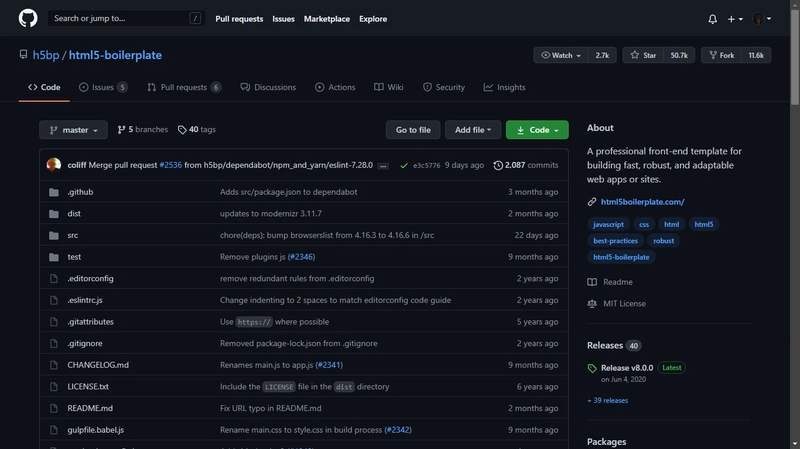800x449 pixels.
Task: Open Issues in top navigation
Action: point(283,19)
